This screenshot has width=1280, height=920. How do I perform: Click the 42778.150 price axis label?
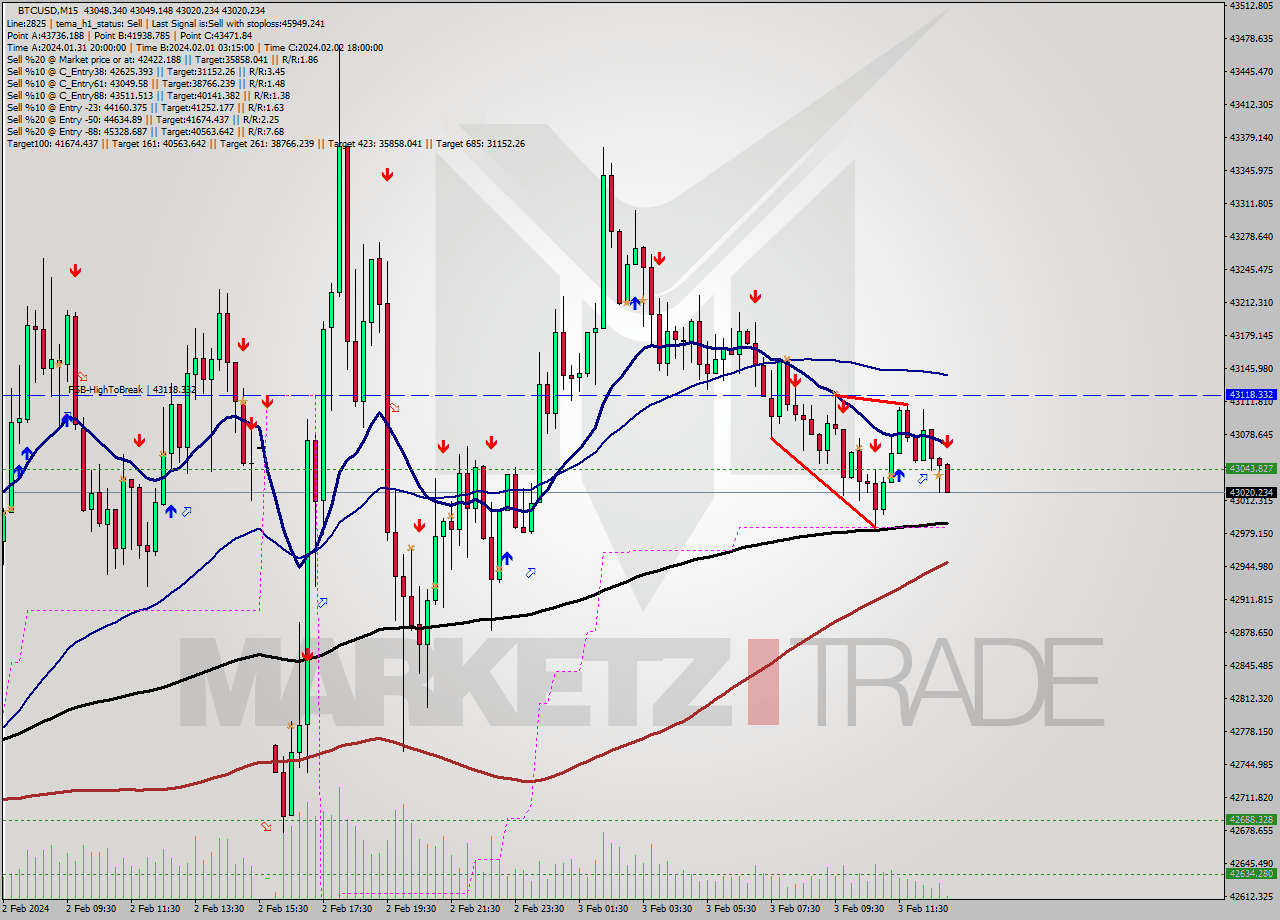coord(1251,731)
